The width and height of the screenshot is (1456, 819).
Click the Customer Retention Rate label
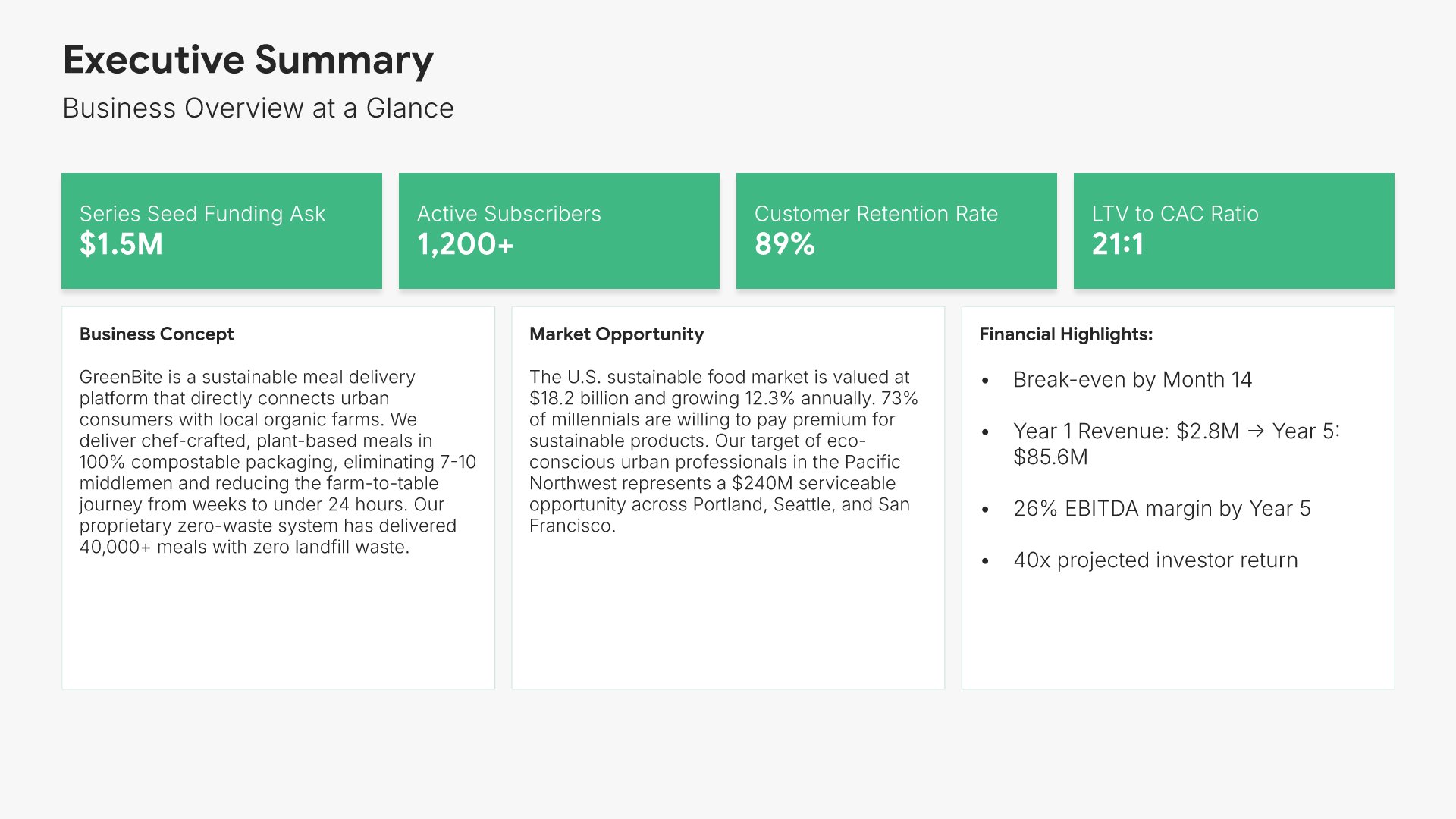876,214
